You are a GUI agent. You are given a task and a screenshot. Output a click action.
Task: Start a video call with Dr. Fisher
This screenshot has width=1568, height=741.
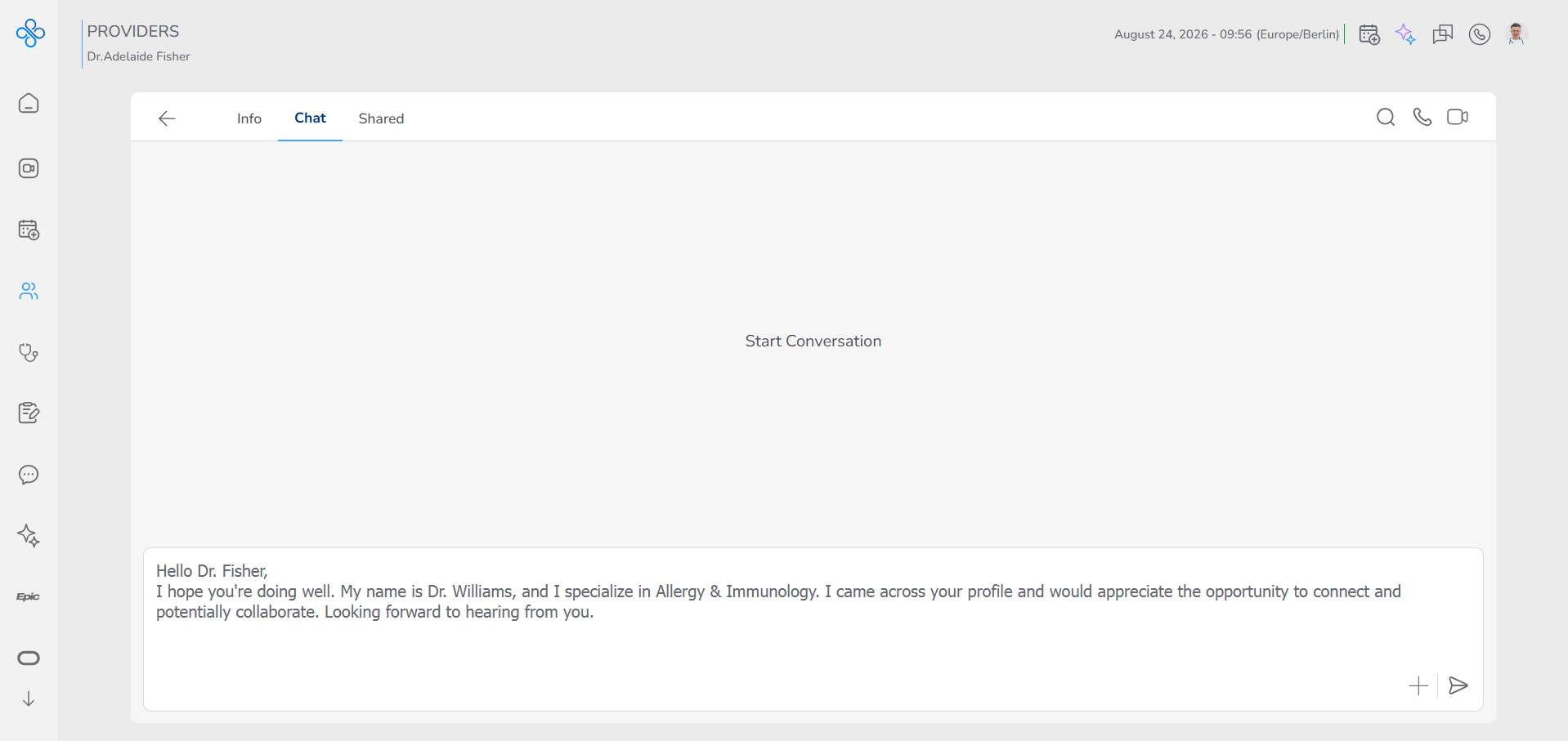1458,117
